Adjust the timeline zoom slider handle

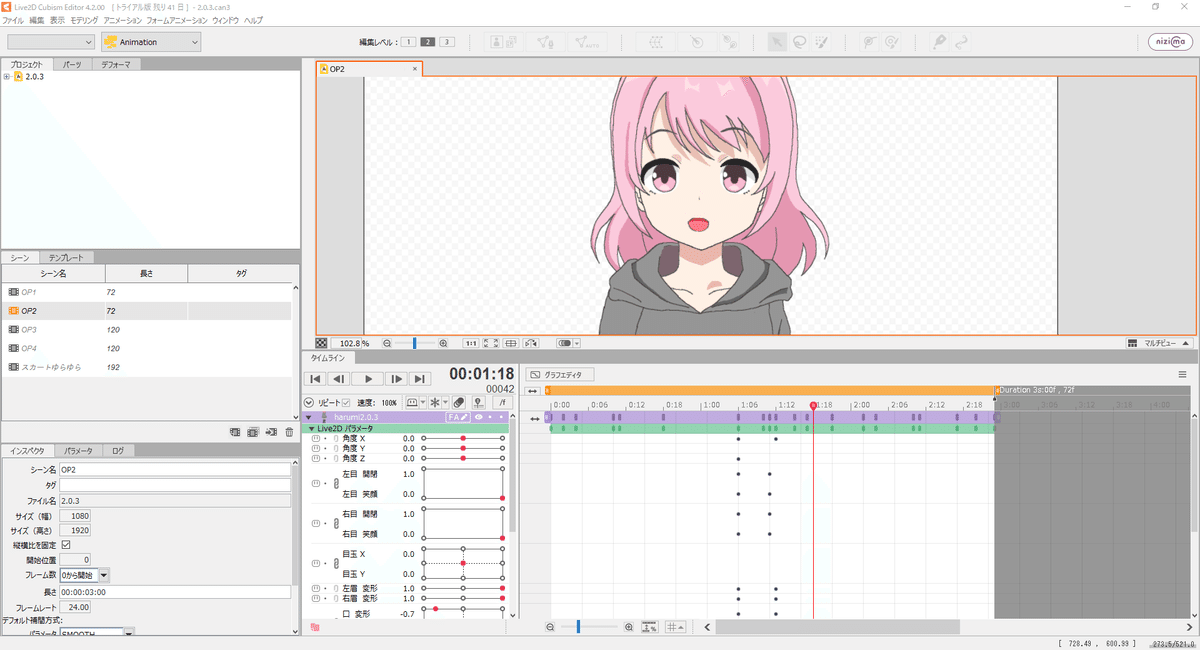[578, 627]
